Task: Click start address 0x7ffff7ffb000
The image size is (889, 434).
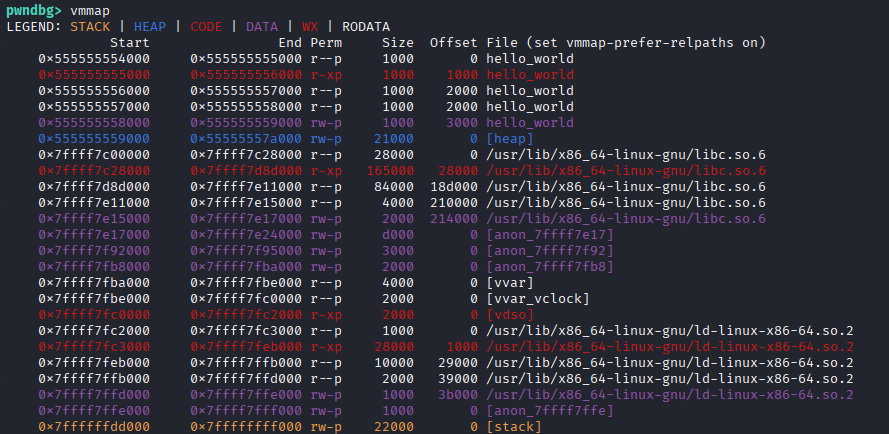Action: point(94,378)
